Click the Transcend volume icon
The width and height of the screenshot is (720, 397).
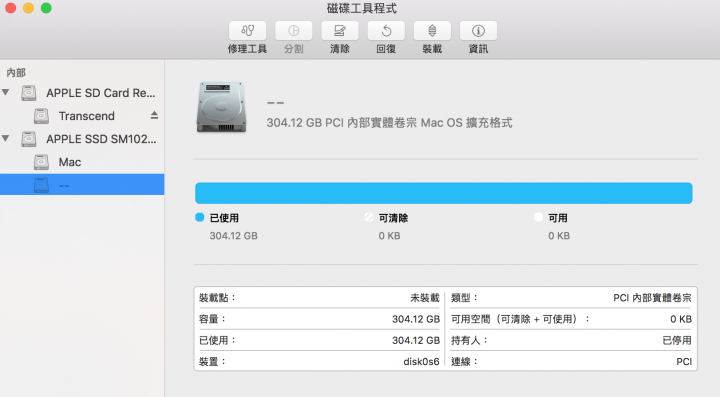point(41,116)
